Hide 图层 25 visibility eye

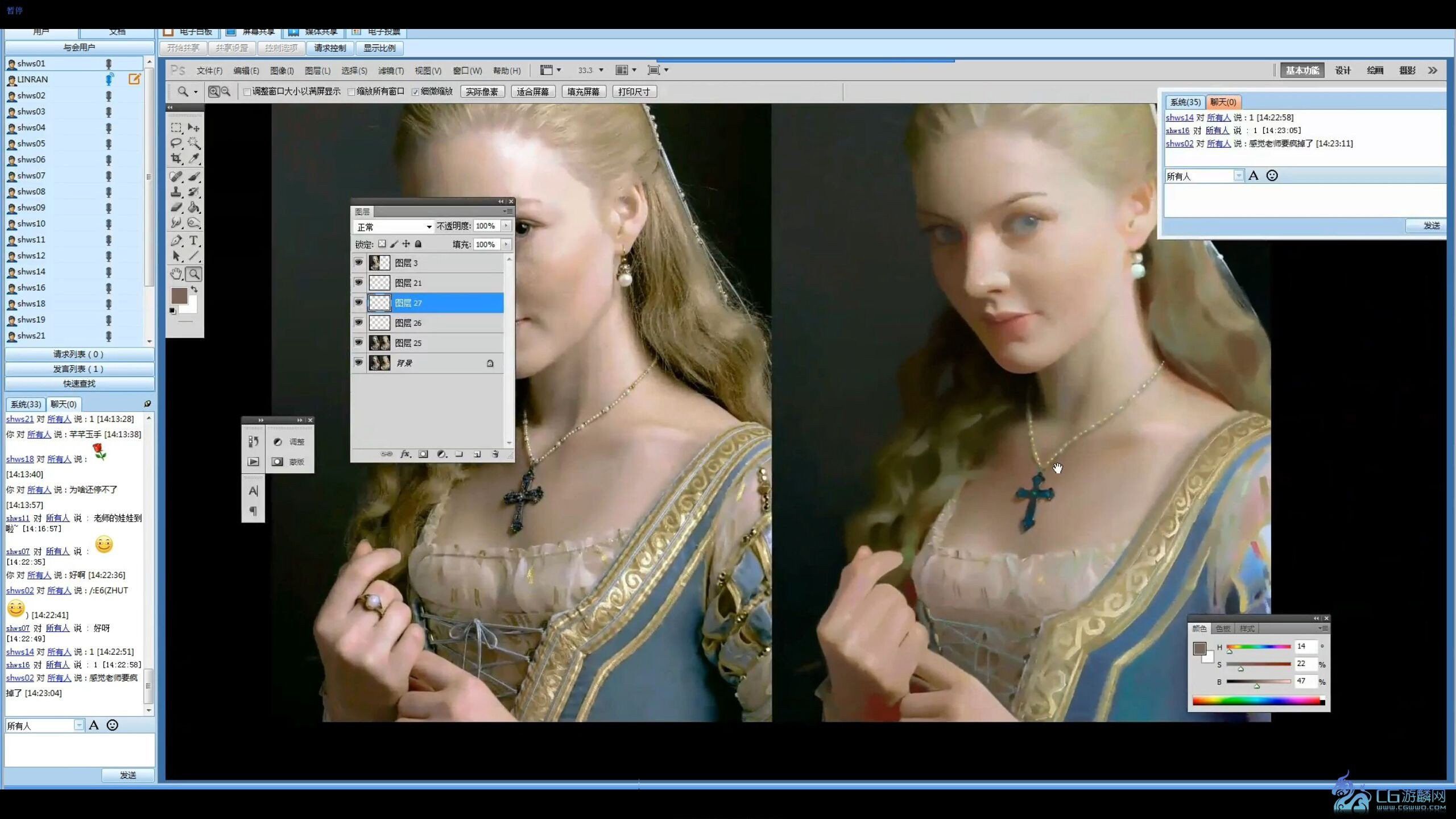click(x=358, y=342)
